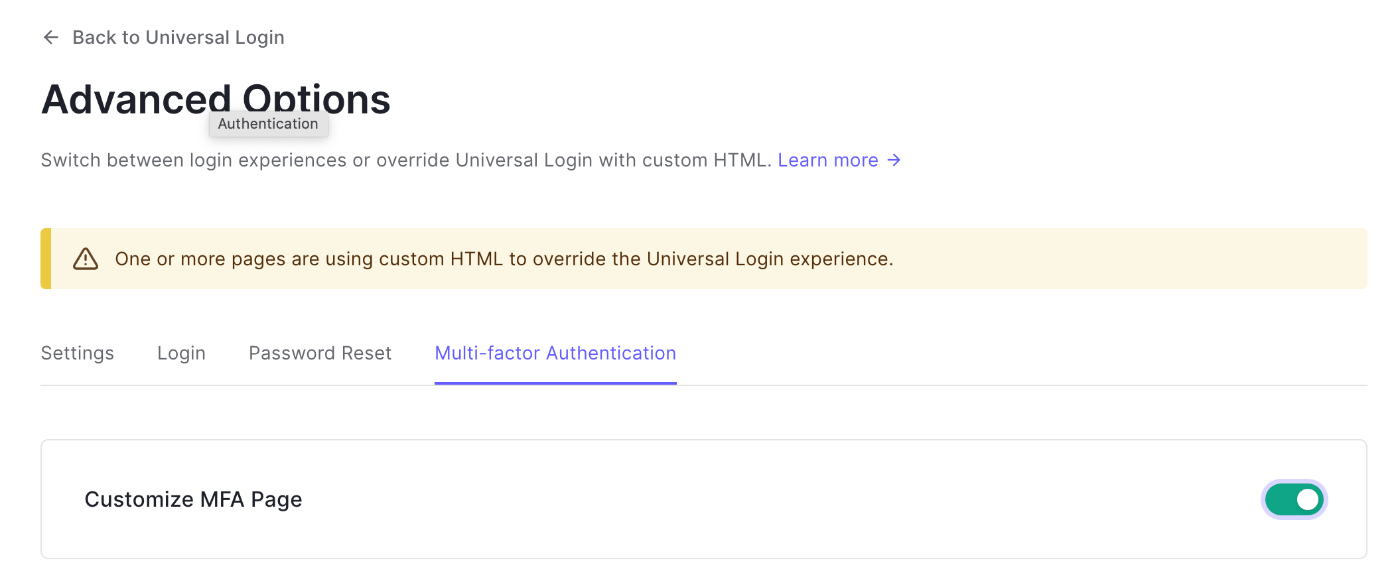Select the Password Reset tab
1400x581 pixels.
(320, 353)
